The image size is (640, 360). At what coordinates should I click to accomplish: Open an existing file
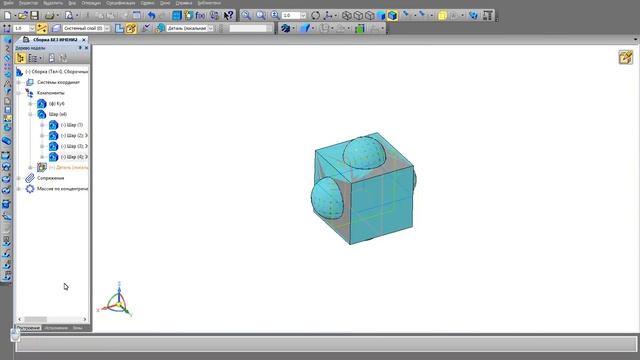(22, 16)
